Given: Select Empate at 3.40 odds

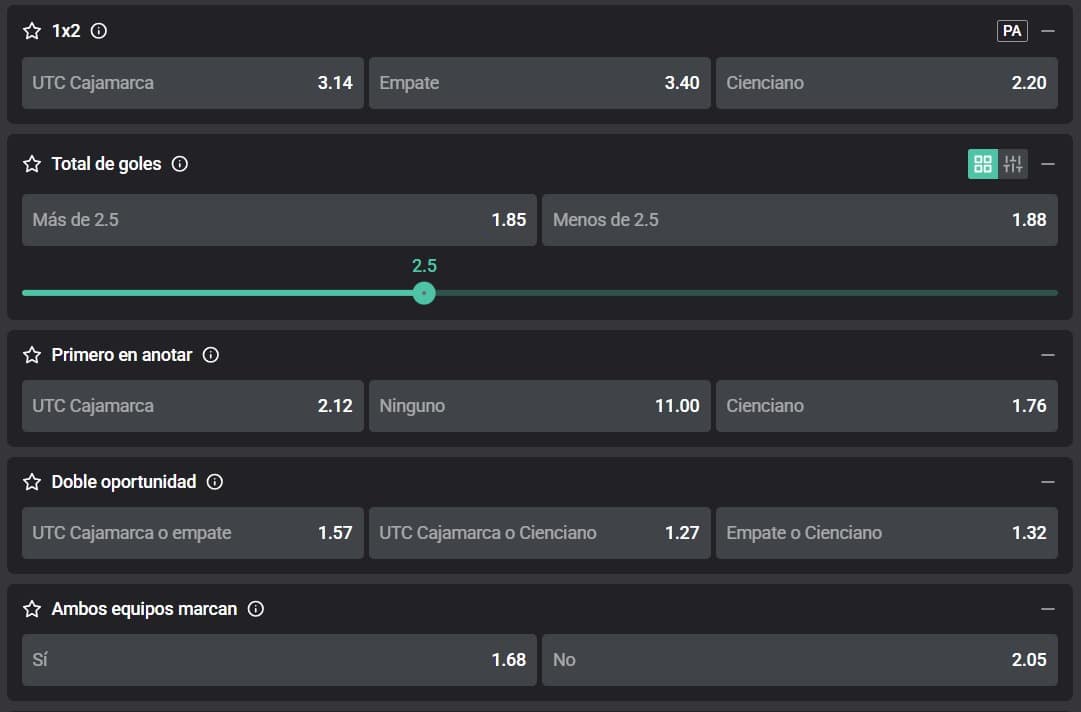Looking at the screenshot, I should (539, 83).
